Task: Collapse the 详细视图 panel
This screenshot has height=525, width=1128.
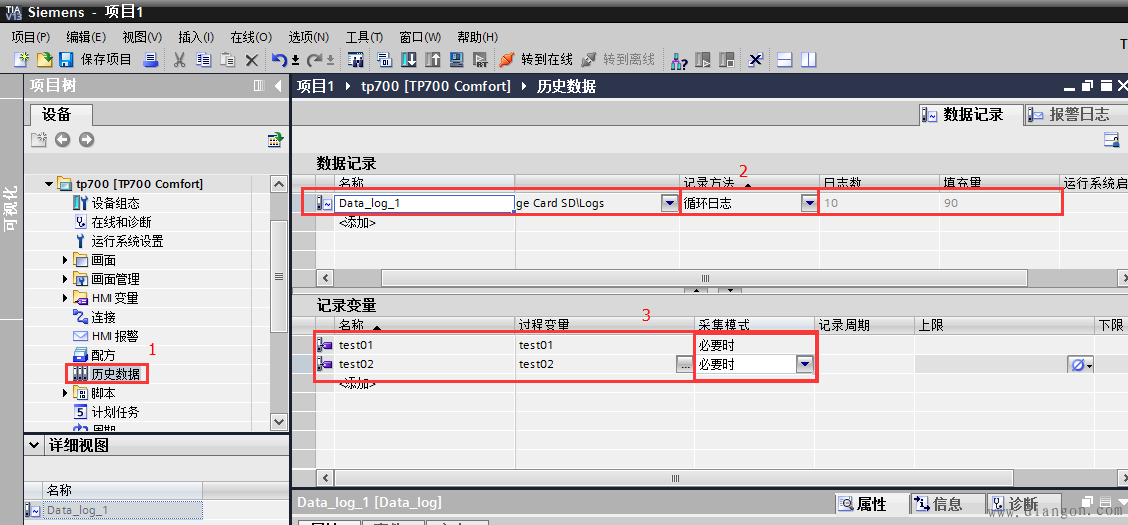Action: pos(33,445)
